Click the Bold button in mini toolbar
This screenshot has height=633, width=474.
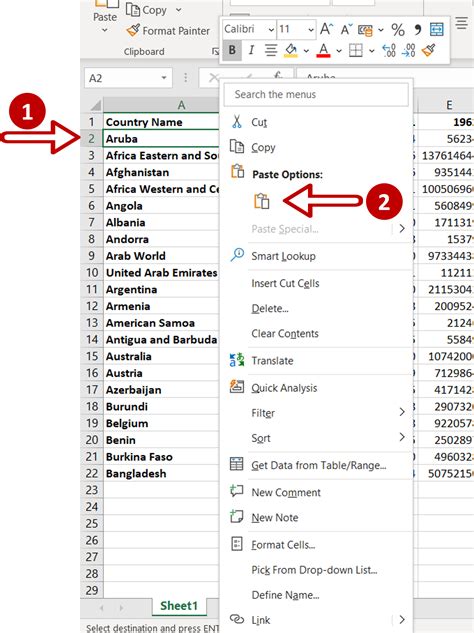232,50
